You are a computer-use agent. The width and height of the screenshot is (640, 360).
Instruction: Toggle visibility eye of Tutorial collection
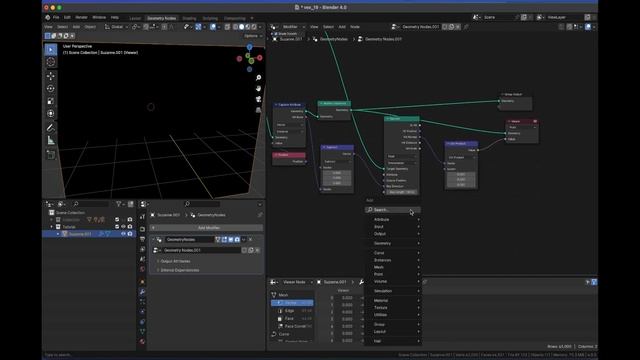click(123, 227)
